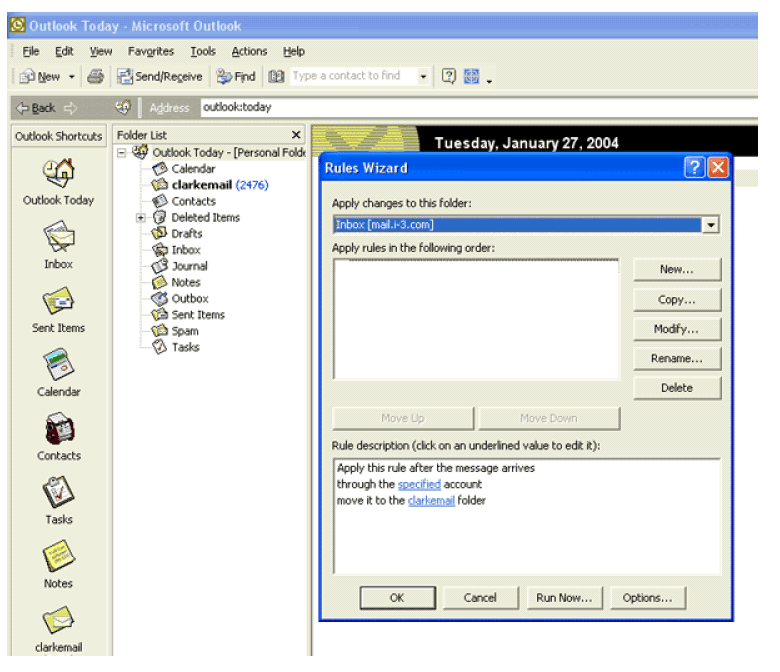The width and height of the screenshot is (780, 672).
Task: Click the Rules Wizard help question button
Action: 694,168
